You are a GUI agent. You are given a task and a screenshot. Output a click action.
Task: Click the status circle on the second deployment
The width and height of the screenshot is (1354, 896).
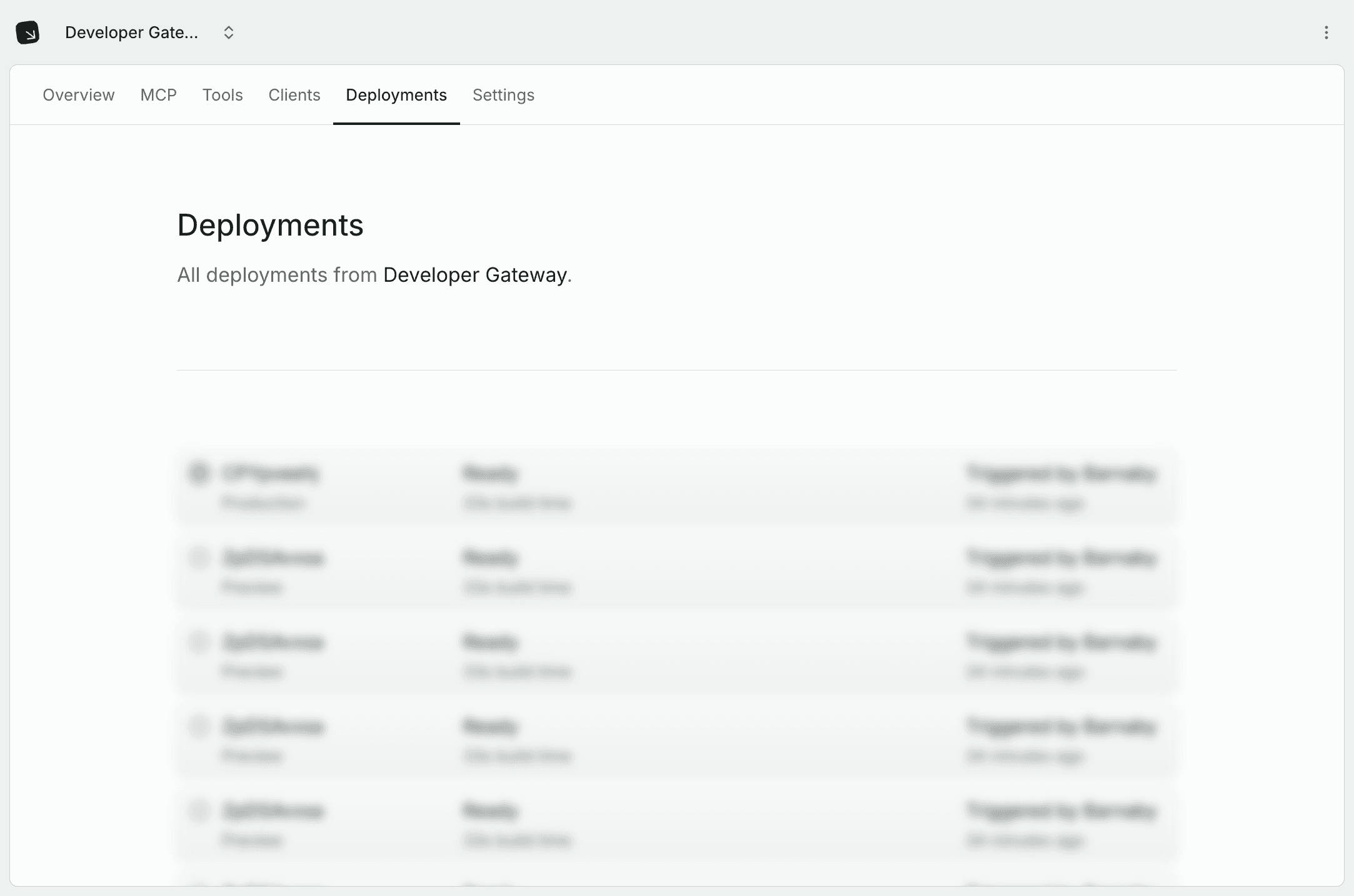(200, 558)
